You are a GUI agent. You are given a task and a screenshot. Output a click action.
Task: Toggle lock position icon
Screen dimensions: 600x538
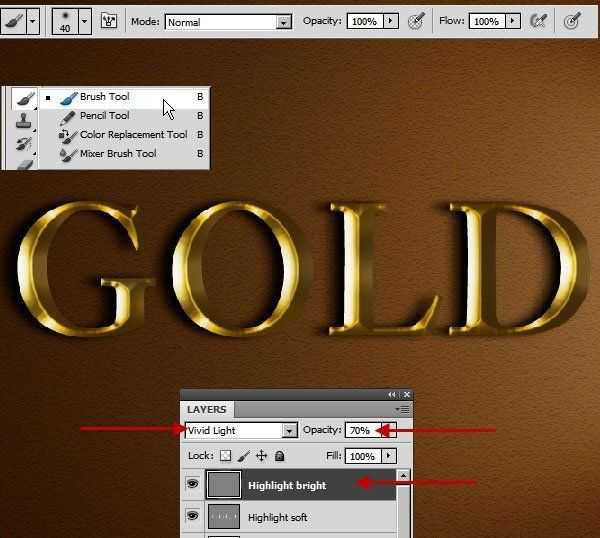tap(262, 456)
